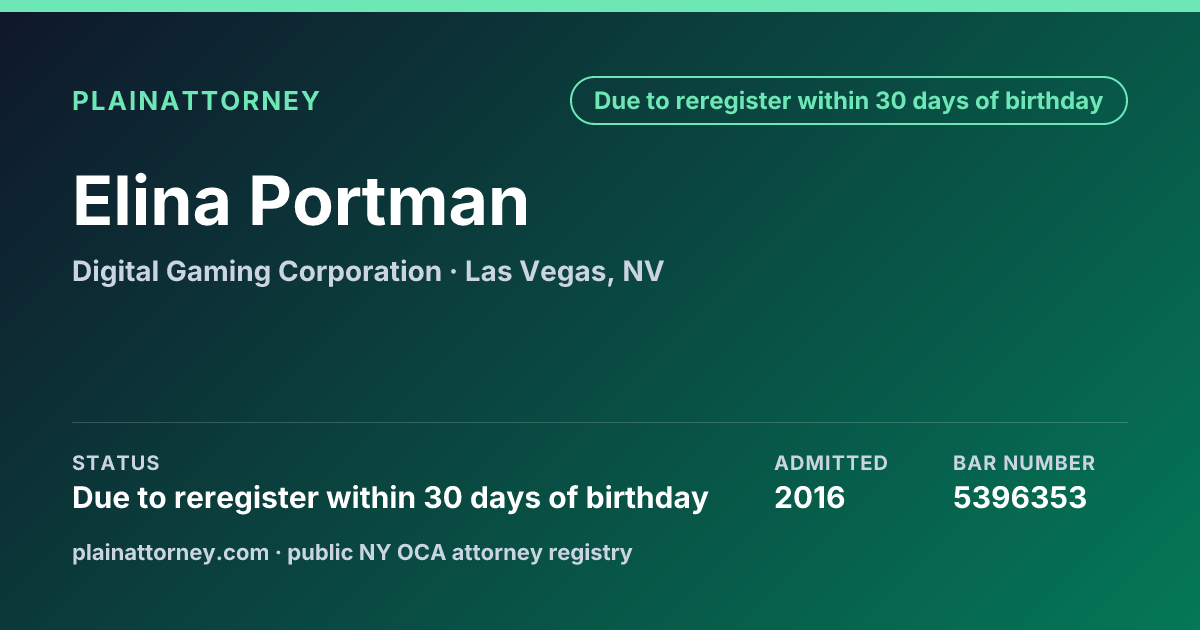The height and width of the screenshot is (630, 1200).
Task: Click public NY OCA attorney registry text
Action: coord(460,553)
